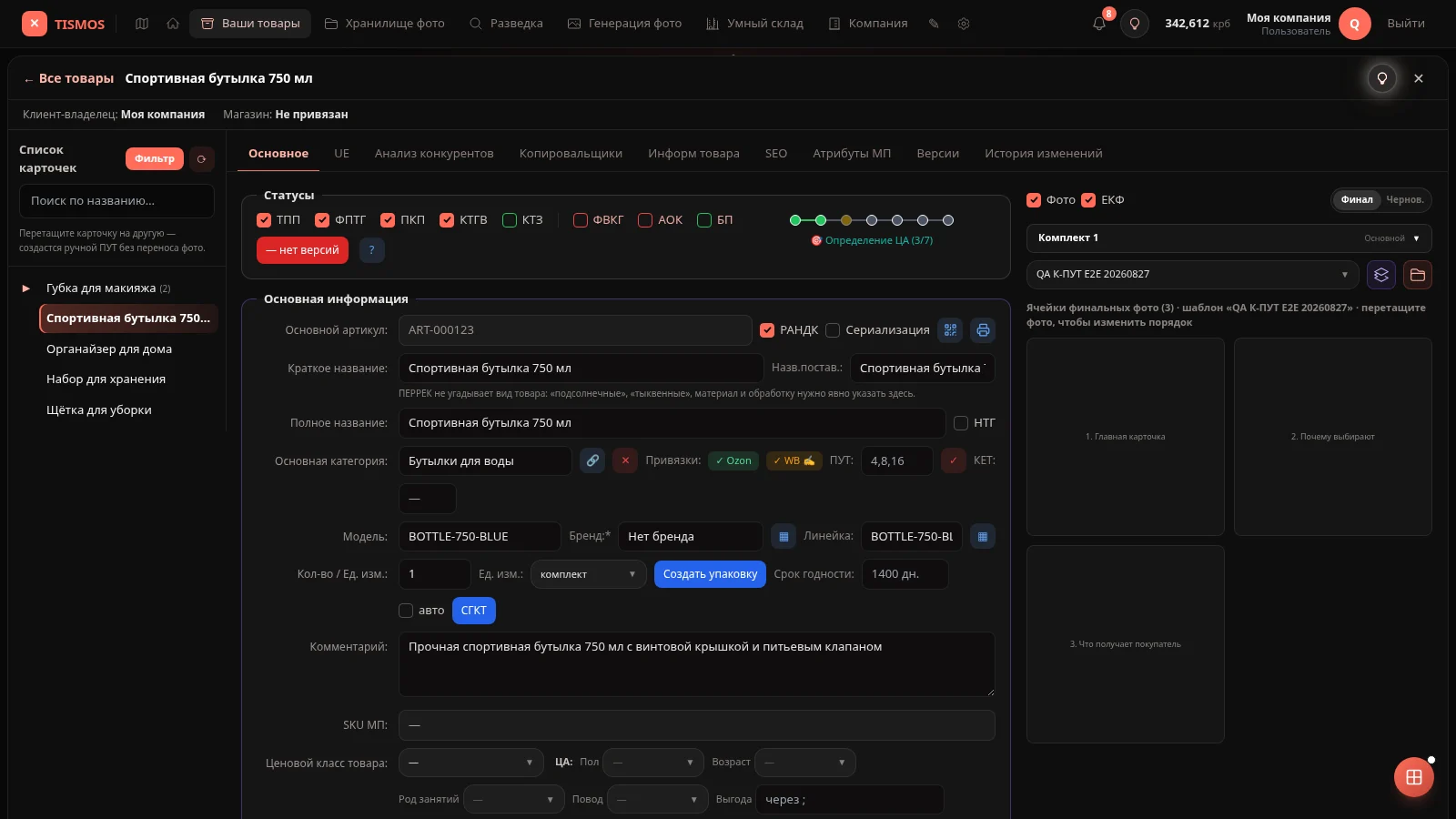The width and height of the screenshot is (1456, 819).
Task: Click the layers stack icon beside the template dropdown
Action: click(x=1381, y=275)
